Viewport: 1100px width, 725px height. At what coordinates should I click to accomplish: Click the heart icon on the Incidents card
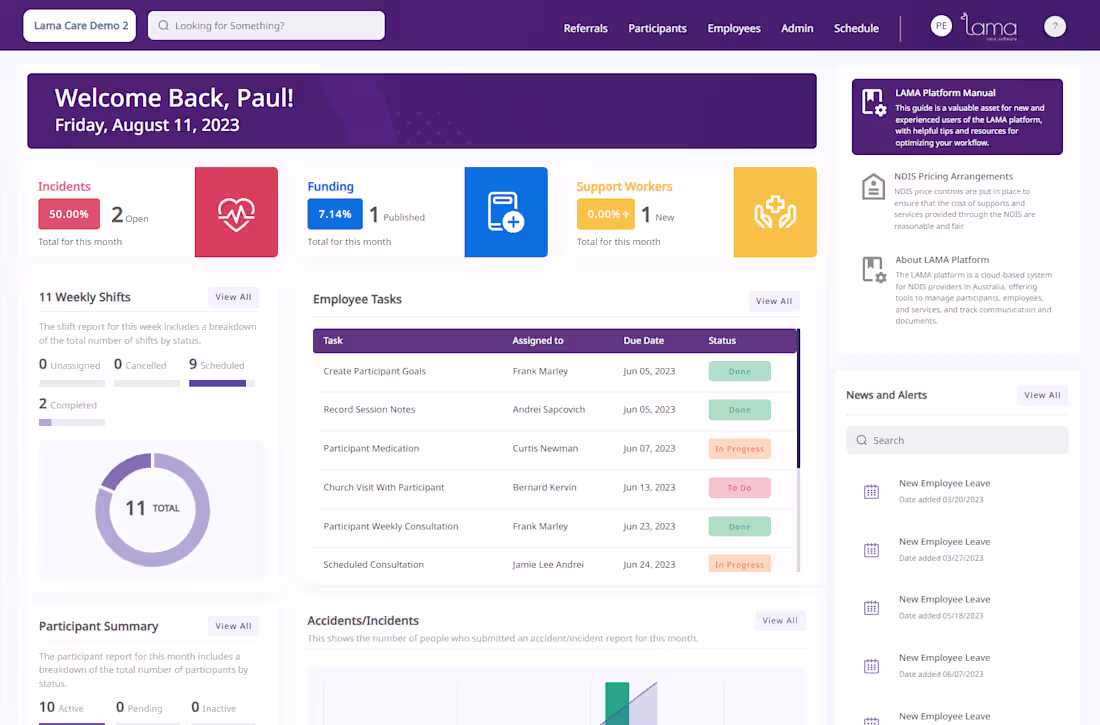(x=236, y=212)
